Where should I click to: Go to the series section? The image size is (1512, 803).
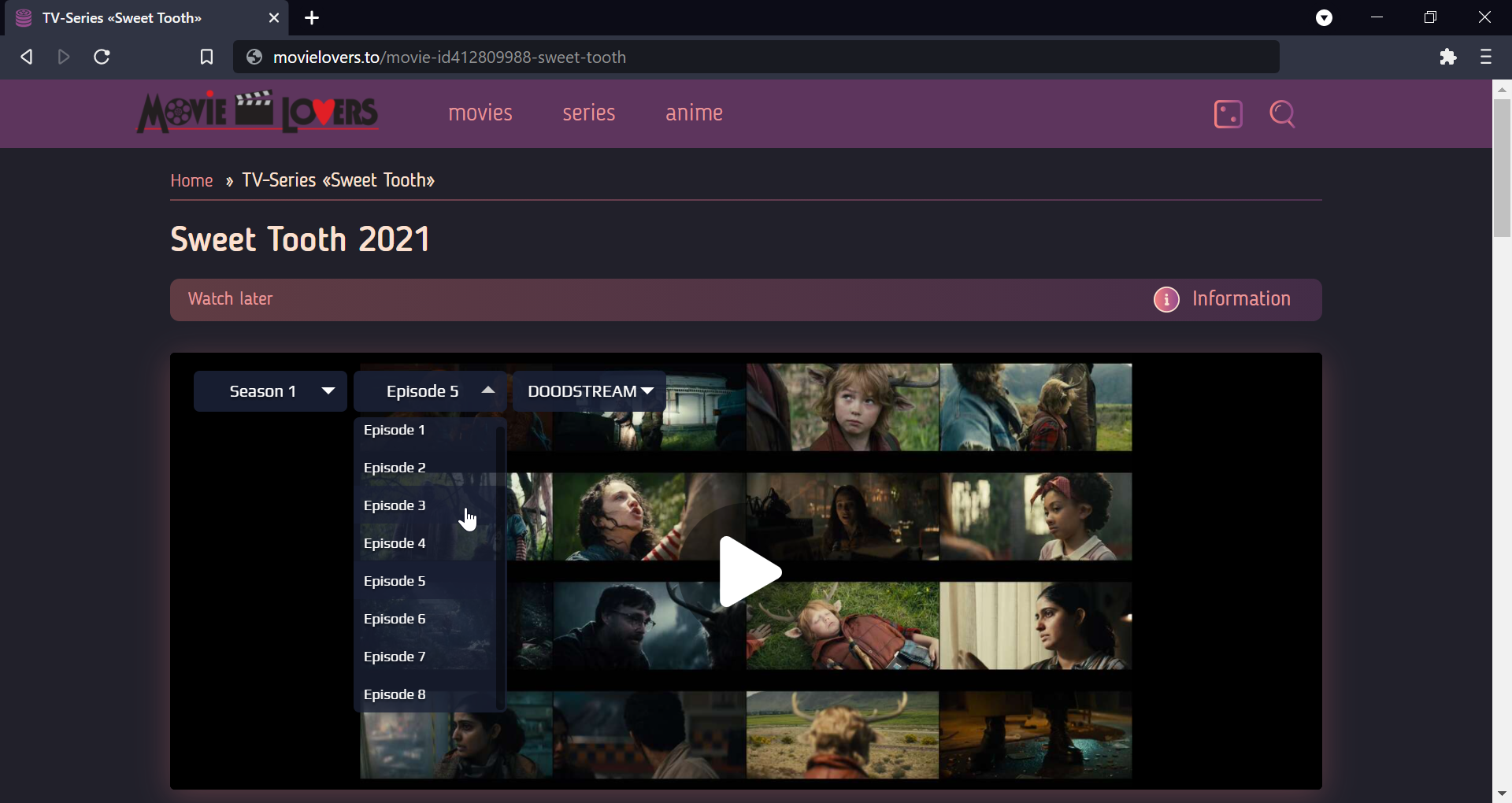click(x=589, y=113)
